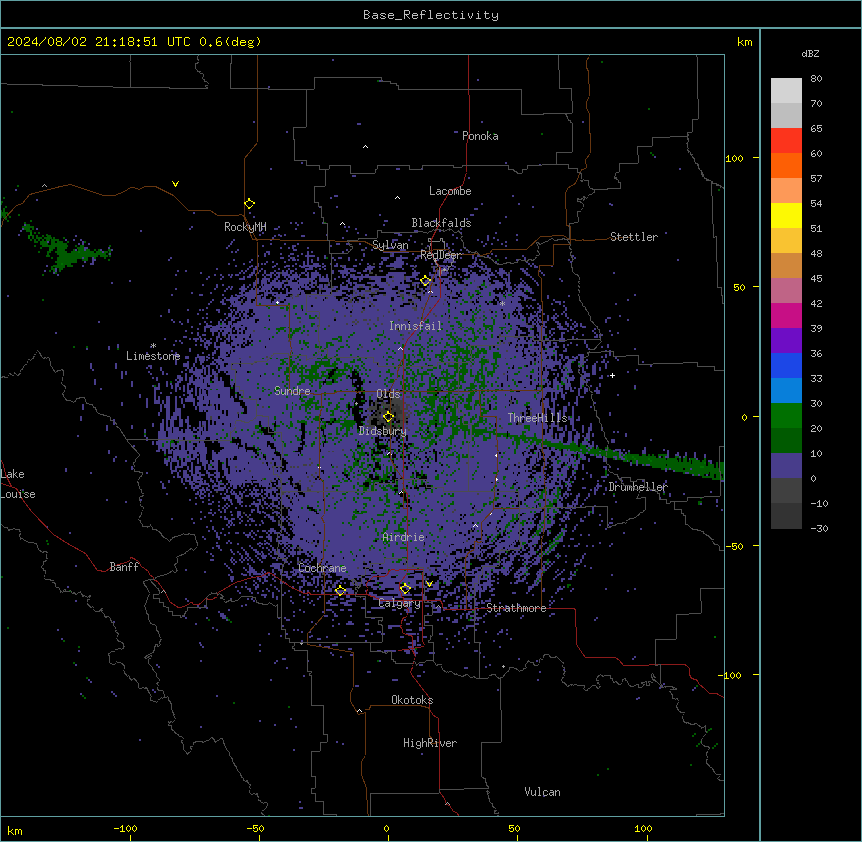Viewport: 862px width, 842px height.
Task: Click the Sundre town label
Action: click(x=292, y=391)
